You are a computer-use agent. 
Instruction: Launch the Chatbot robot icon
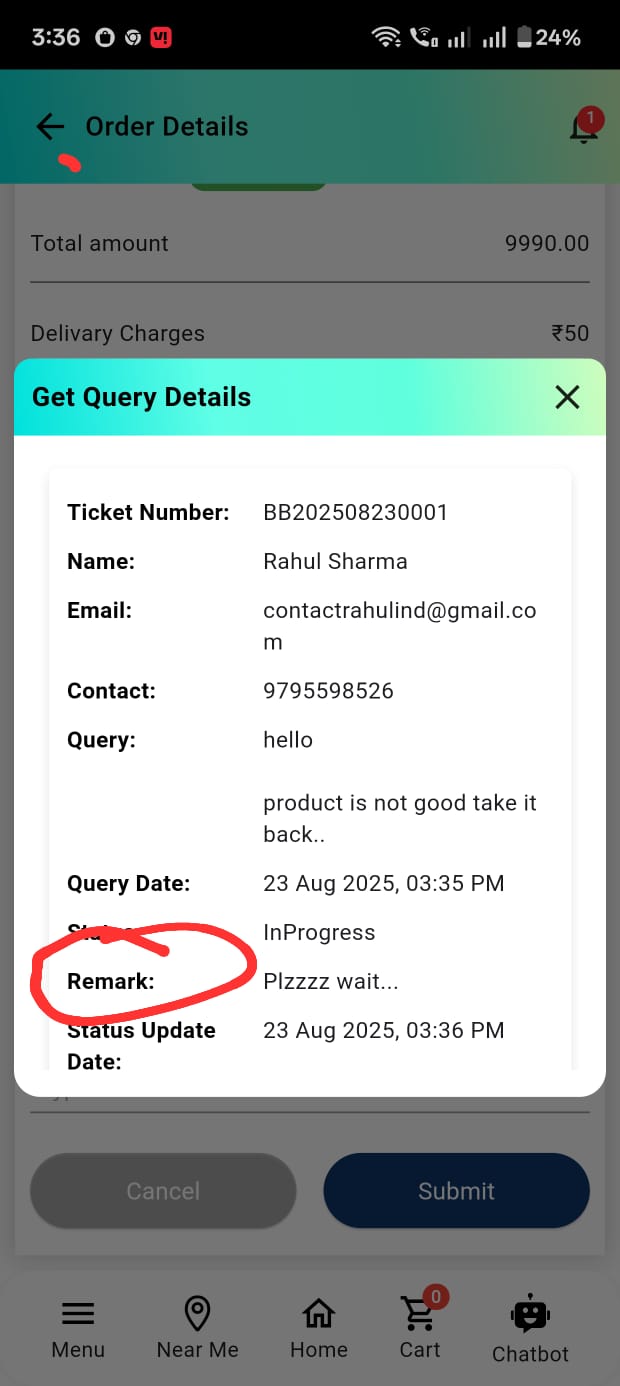click(x=530, y=1315)
